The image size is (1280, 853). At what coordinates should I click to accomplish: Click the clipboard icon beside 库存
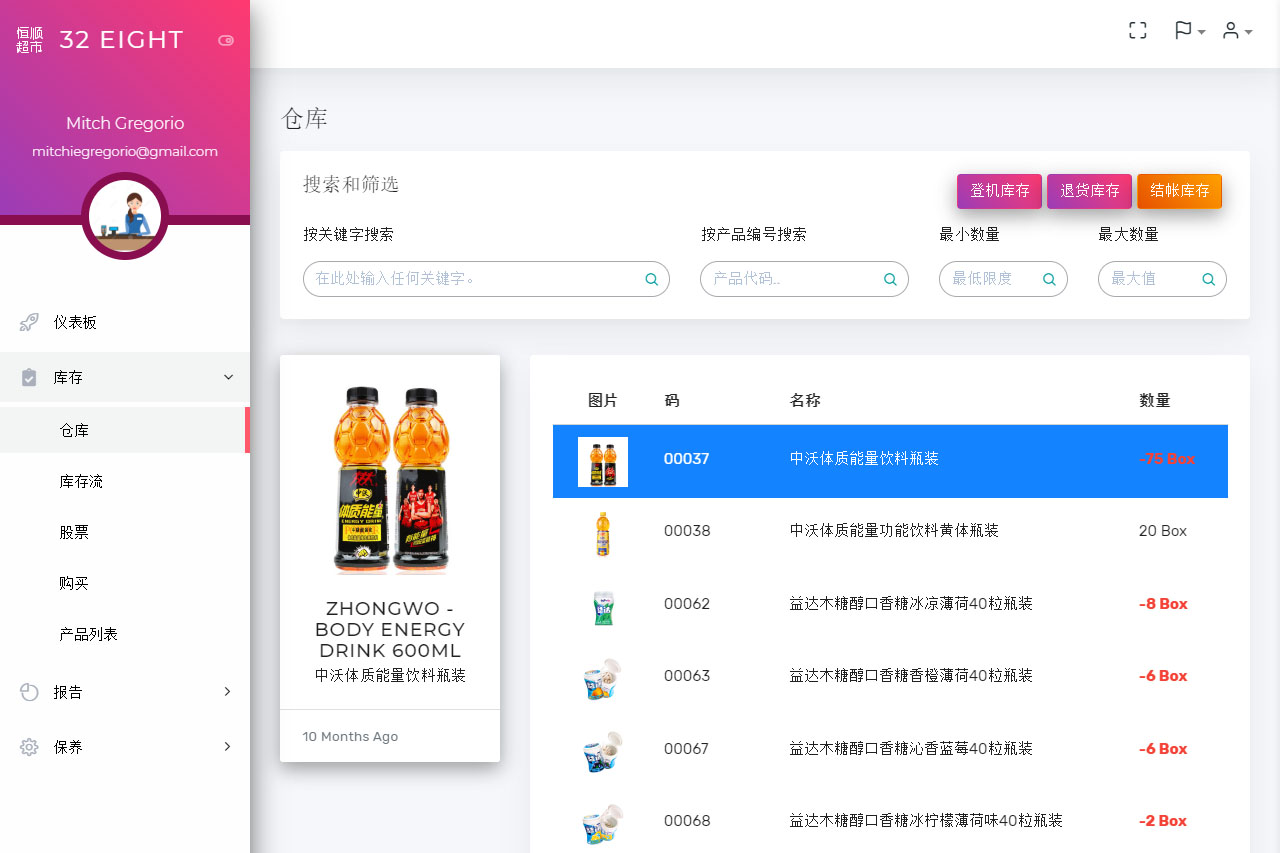(x=29, y=377)
